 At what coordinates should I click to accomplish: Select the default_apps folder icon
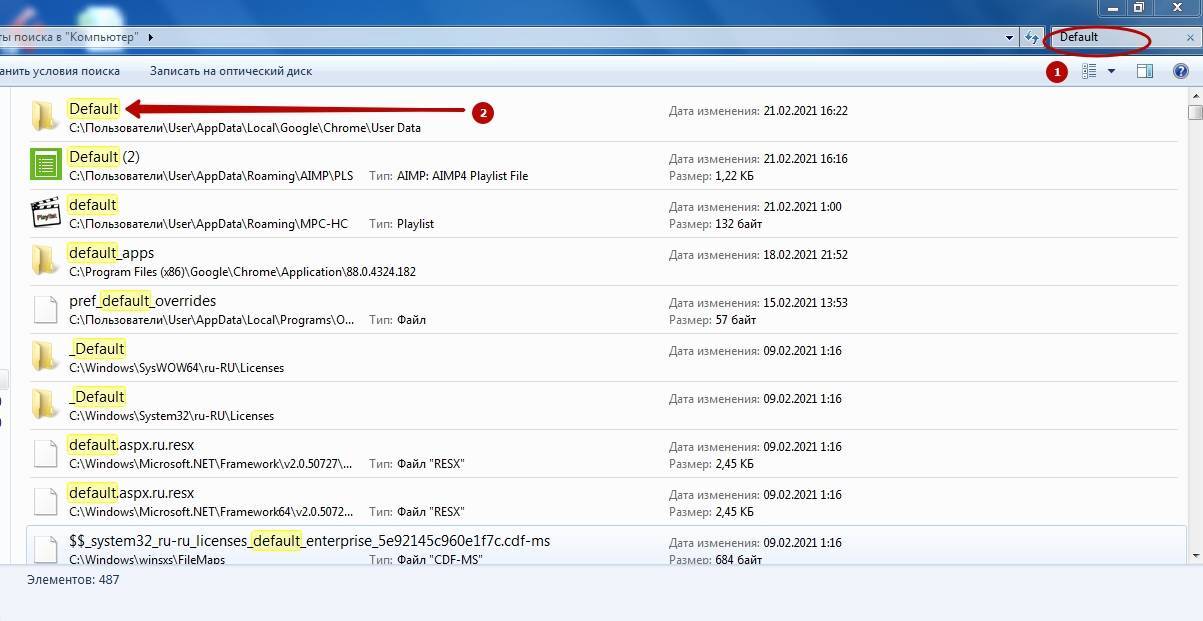point(44,261)
